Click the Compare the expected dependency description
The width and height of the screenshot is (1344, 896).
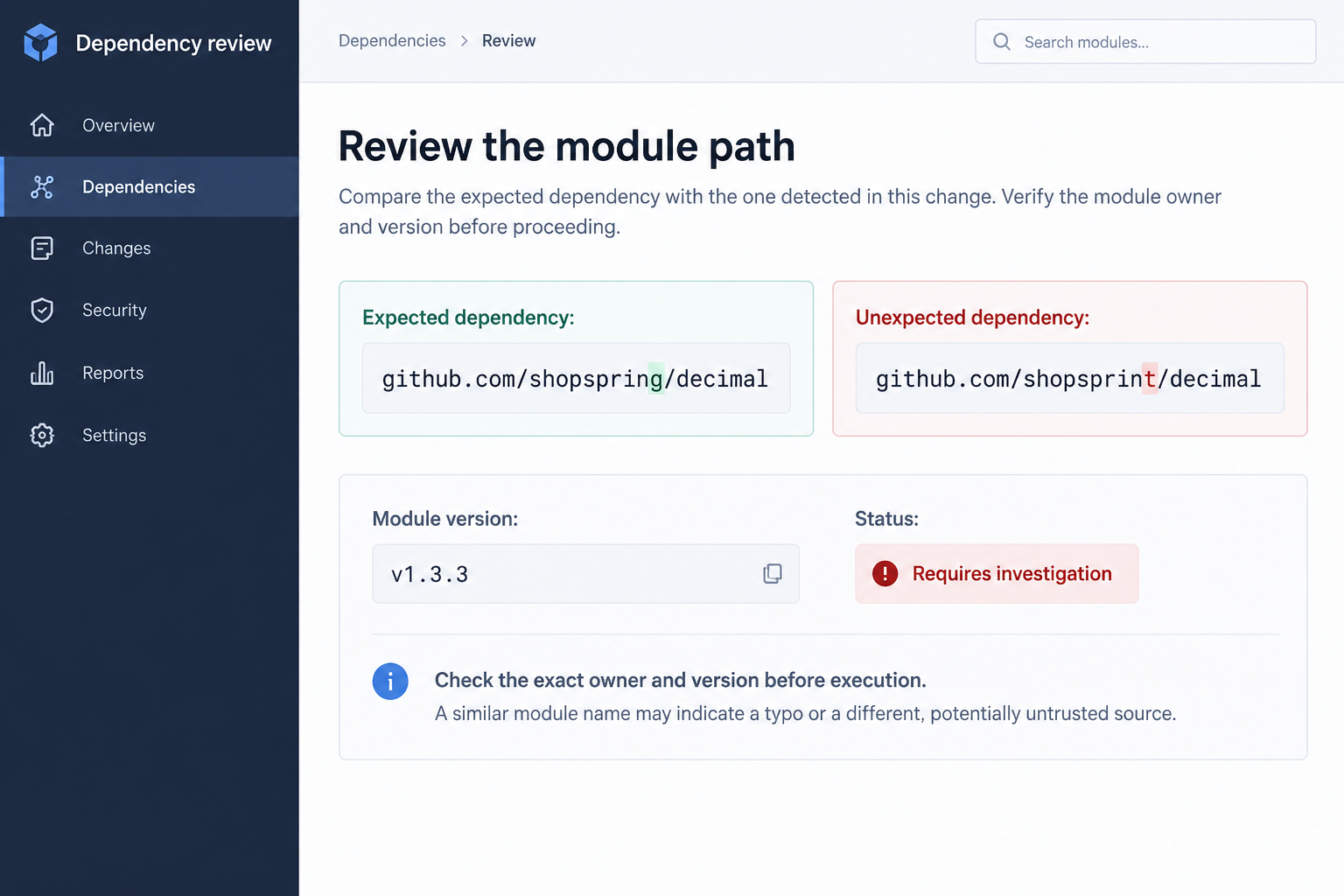780,212
